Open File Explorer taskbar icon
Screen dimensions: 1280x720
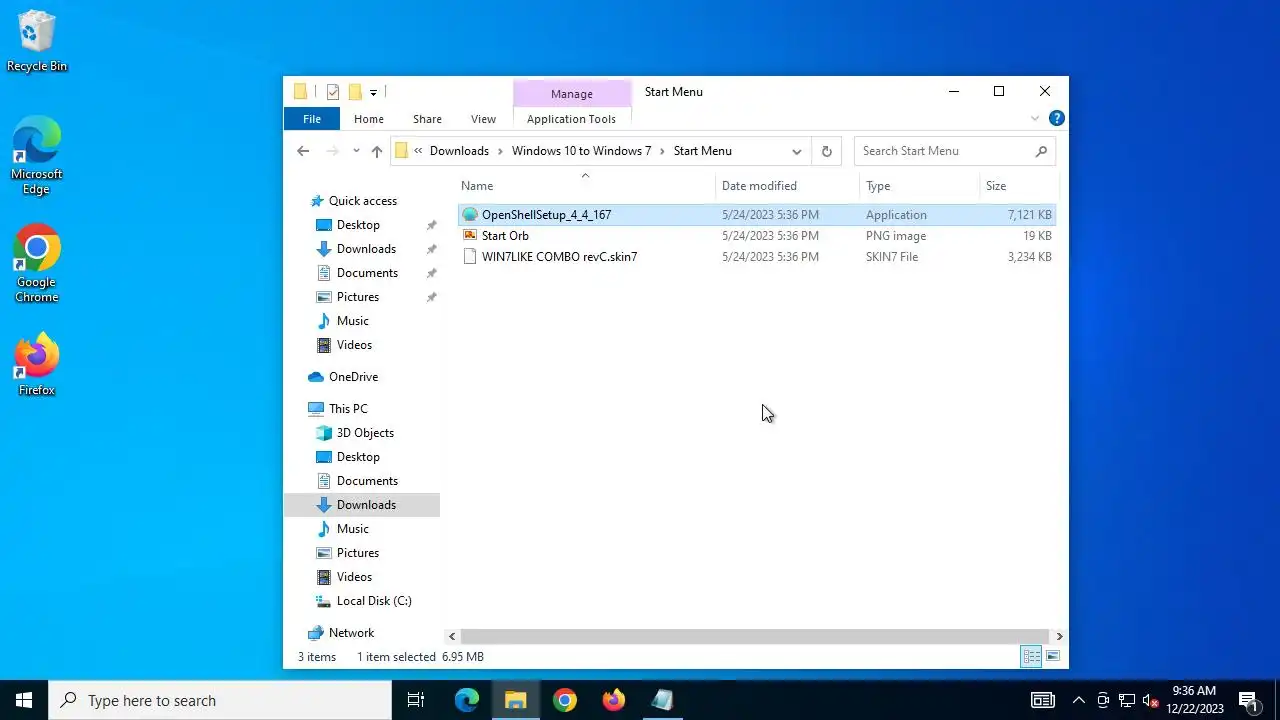tap(516, 700)
